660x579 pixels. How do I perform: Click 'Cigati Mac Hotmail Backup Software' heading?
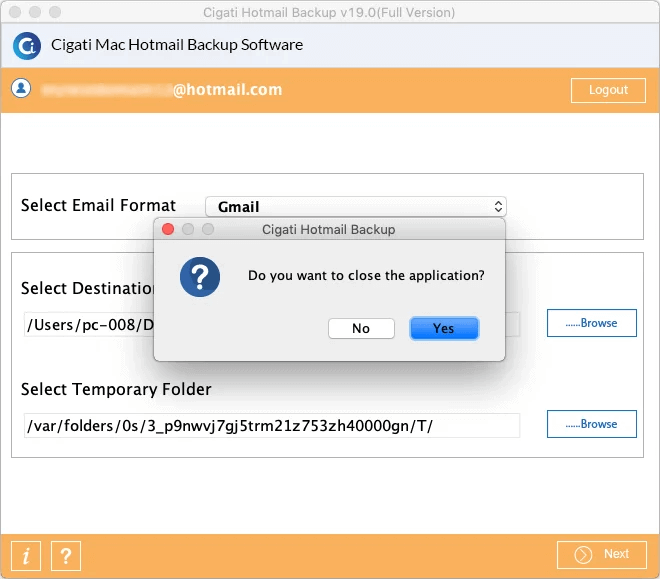pos(177,45)
